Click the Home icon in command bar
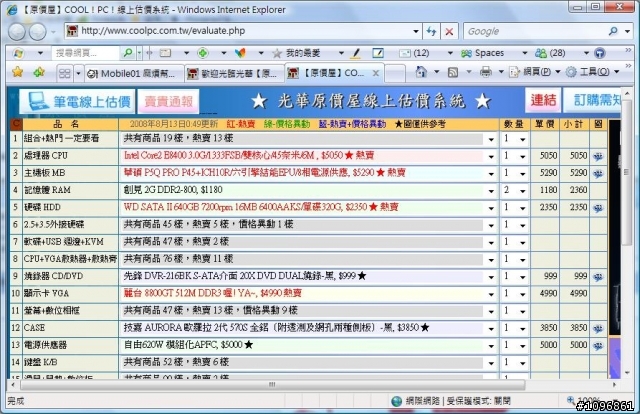Screen dimensions: 640x414 (x=421, y=72)
